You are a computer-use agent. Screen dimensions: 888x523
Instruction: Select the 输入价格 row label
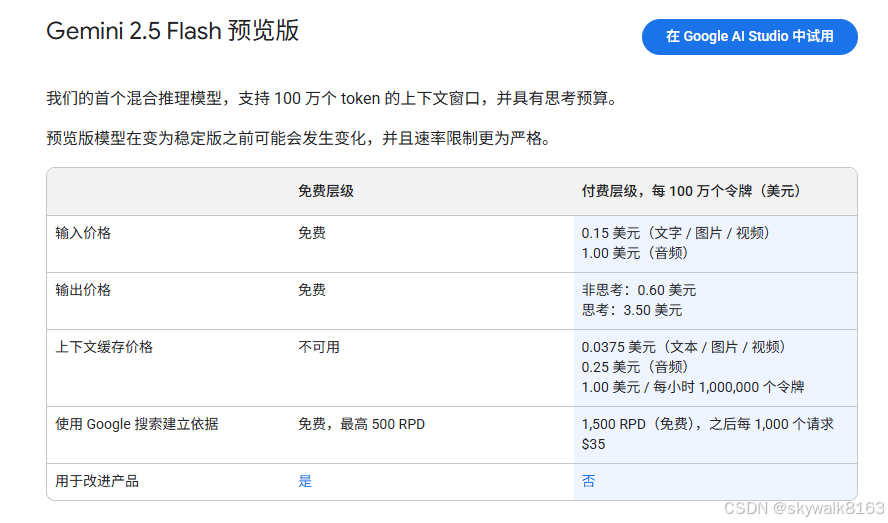click(x=83, y=233)
